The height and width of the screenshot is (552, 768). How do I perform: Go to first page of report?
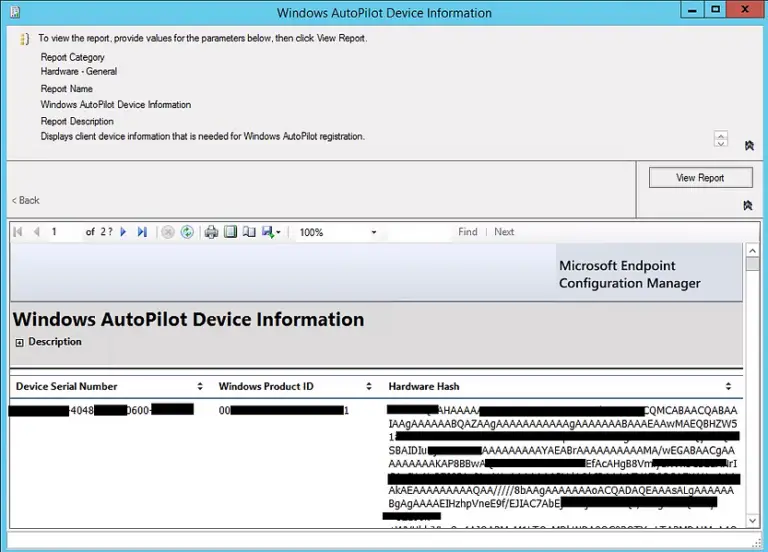pos(18,232)
